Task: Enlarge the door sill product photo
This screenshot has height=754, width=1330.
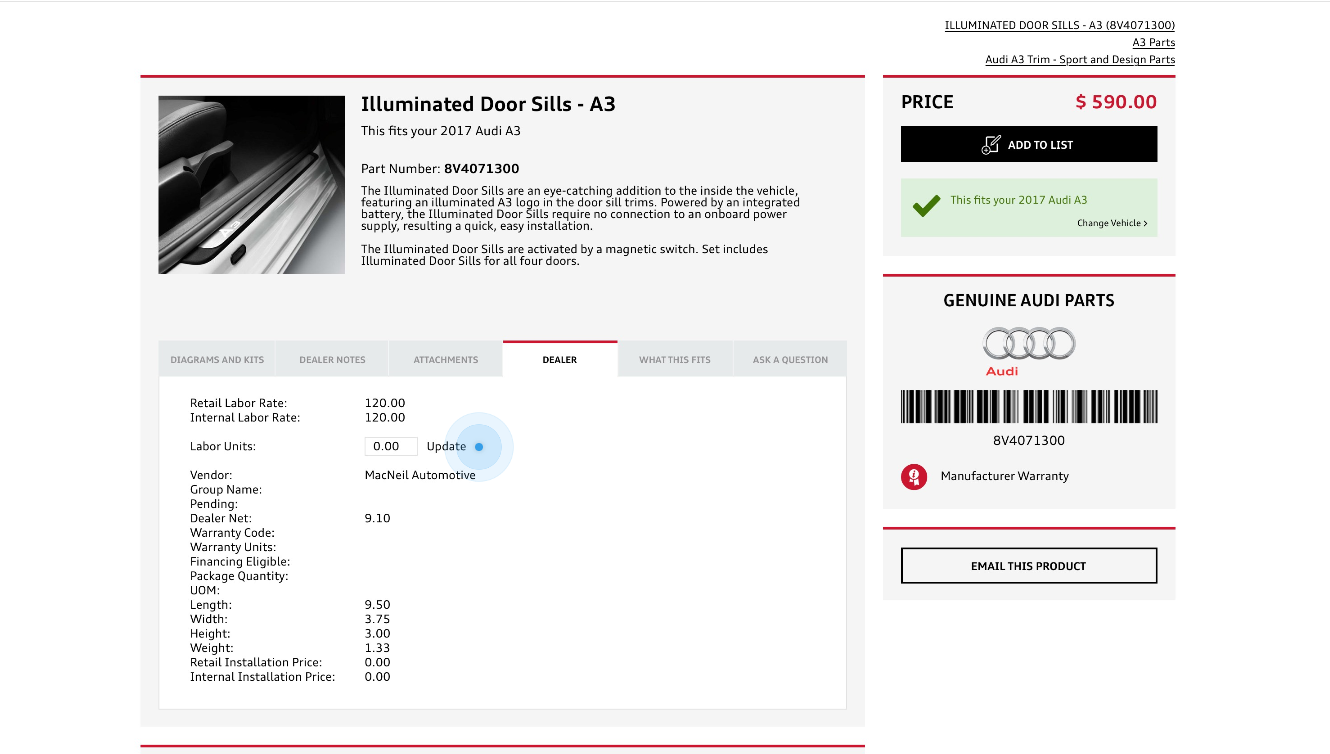Action: [x=252, y=185]
